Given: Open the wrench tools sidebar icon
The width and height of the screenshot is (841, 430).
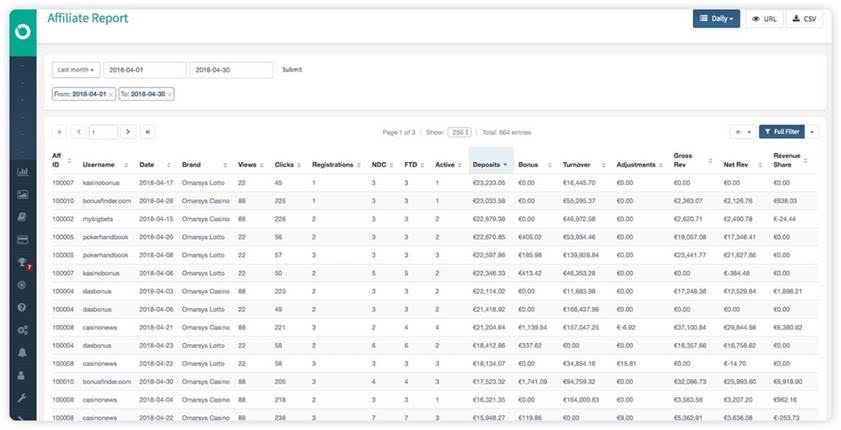Looking at the screenshot, I should (x=23, y=398).
